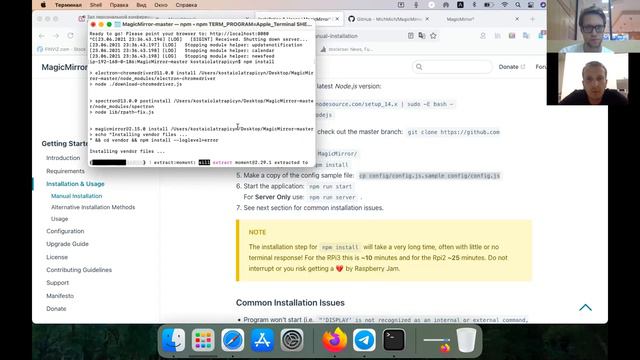Open the Trash in the Dock

tap(466, 340)
